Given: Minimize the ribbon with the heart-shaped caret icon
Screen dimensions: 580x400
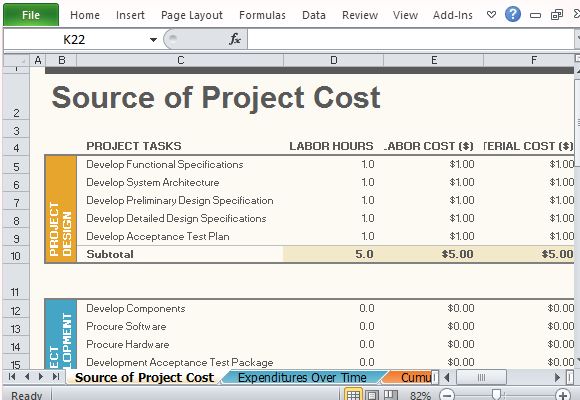Looking at the screenshot, I should coord(491,15).
